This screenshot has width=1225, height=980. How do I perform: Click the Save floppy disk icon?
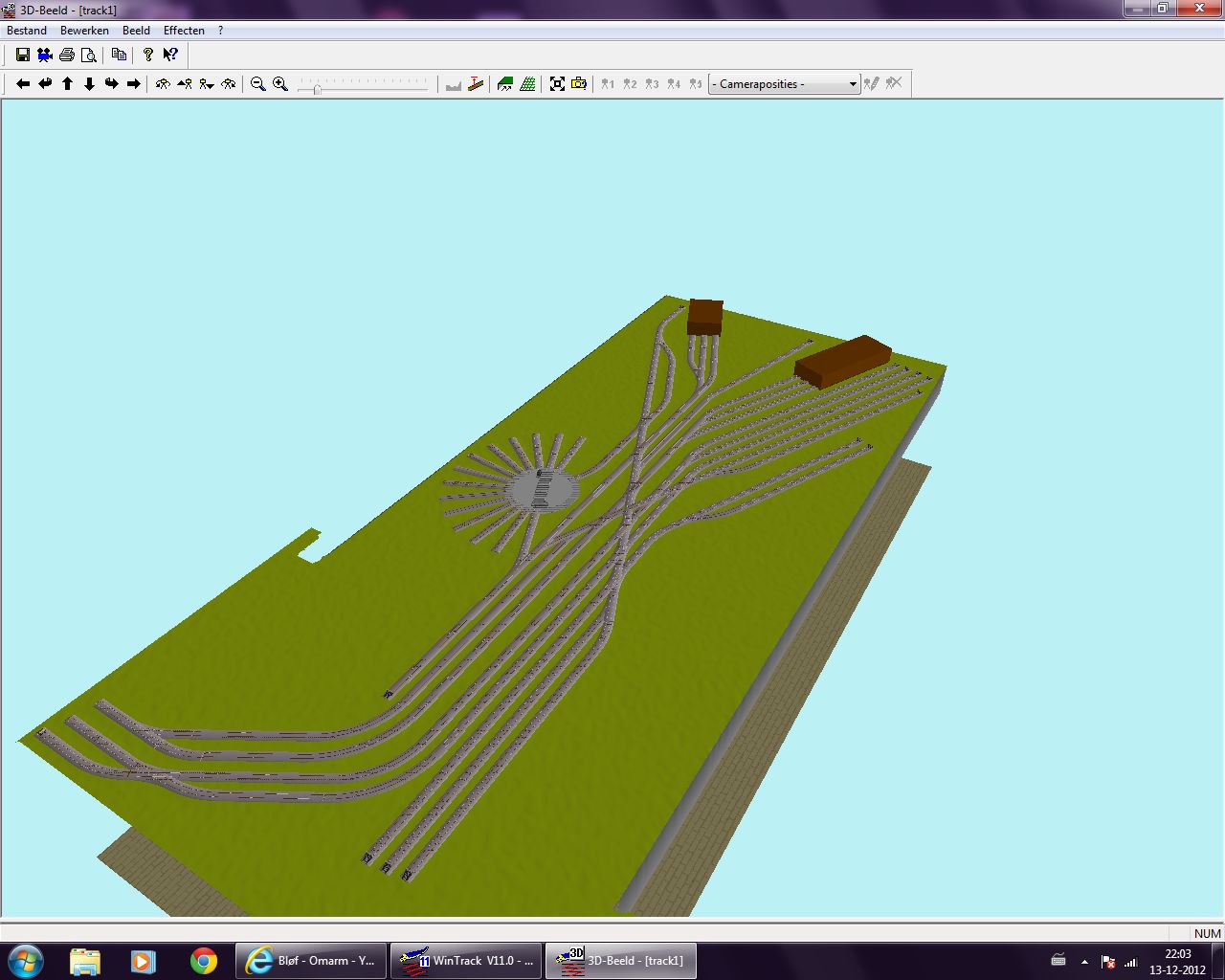point(23,55)
